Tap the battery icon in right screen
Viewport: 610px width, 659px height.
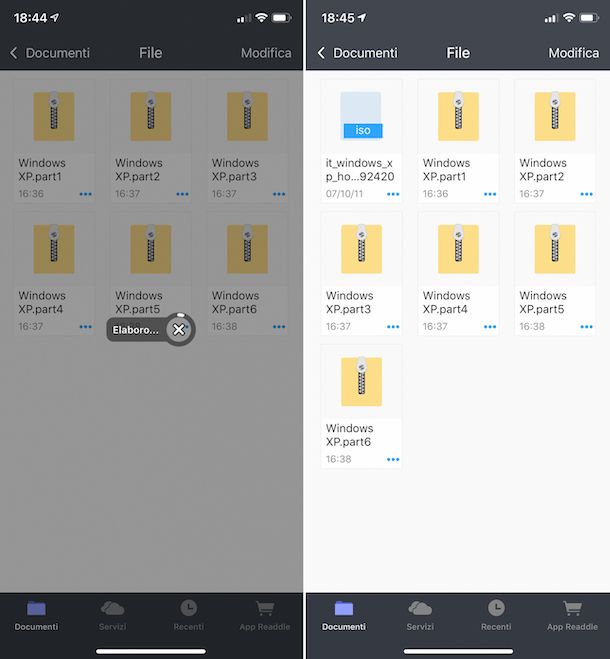tap(589, 18)
